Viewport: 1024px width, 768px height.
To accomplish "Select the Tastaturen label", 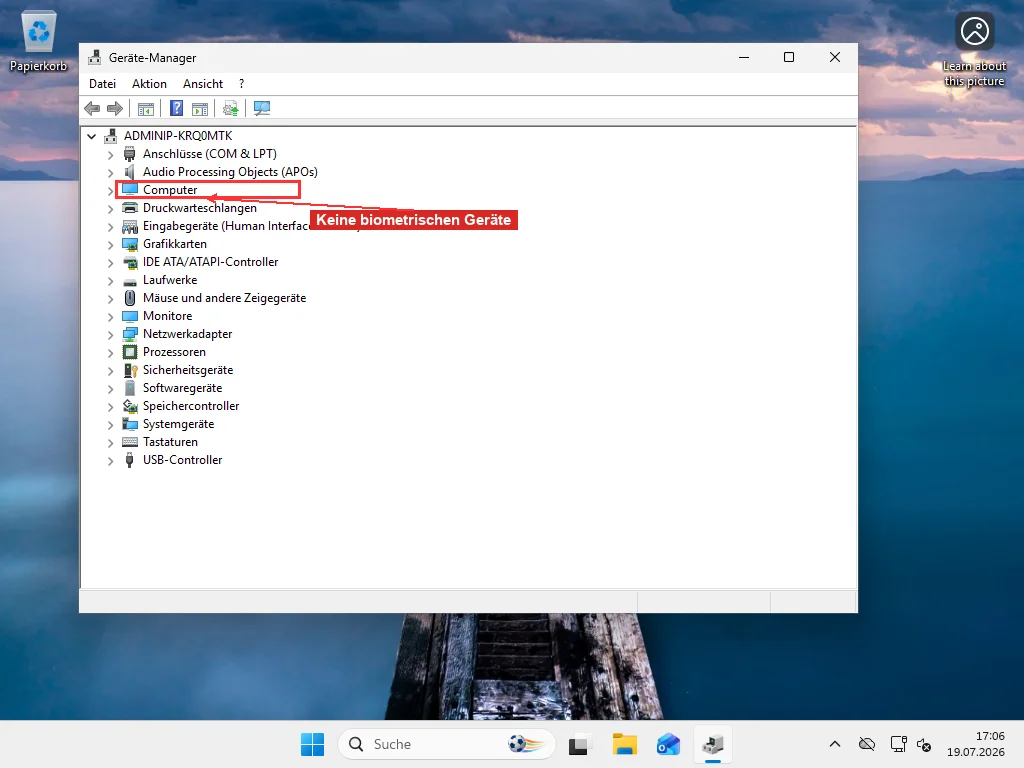I will [170, 442].
